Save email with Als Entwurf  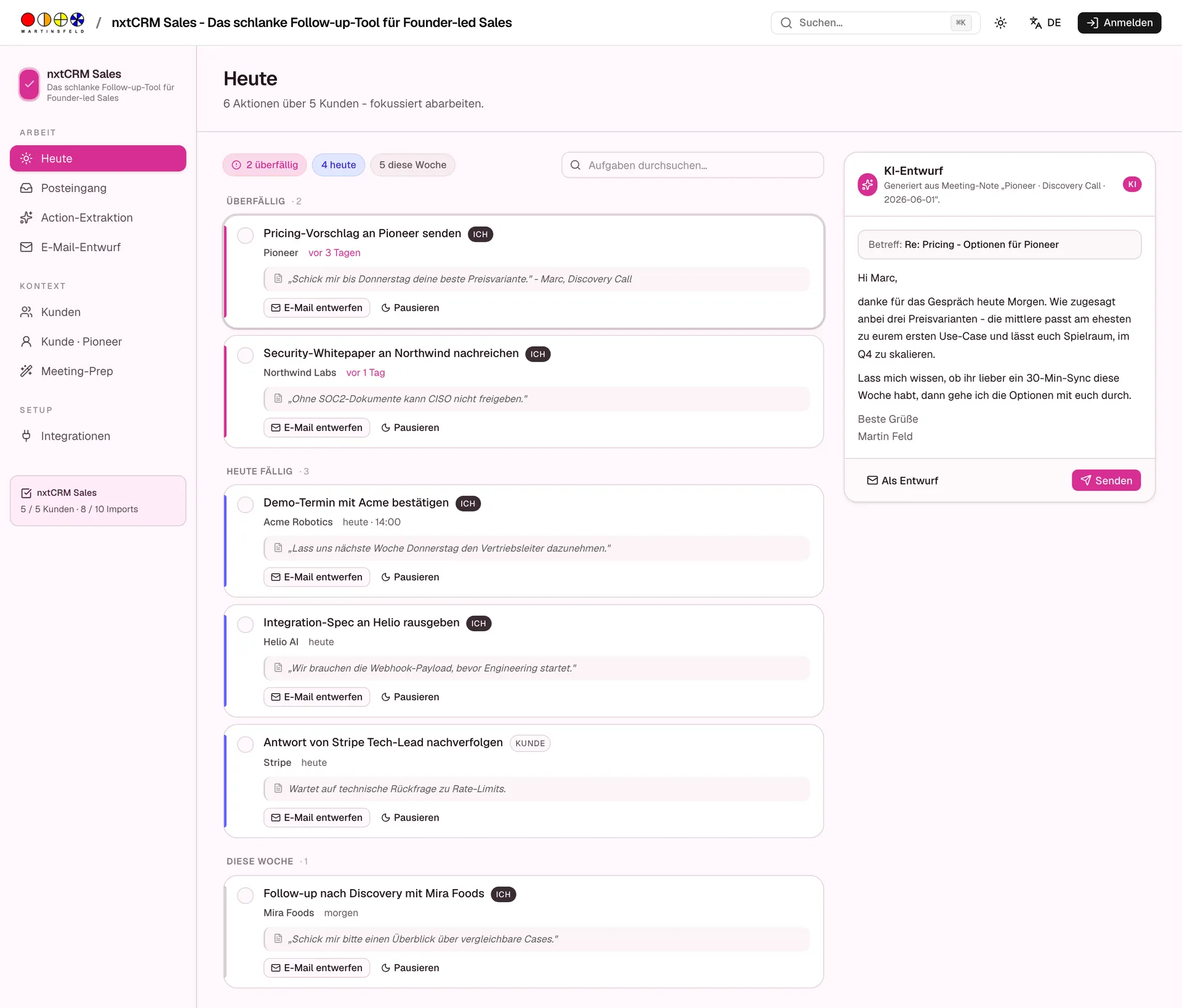tap(903, 480)
